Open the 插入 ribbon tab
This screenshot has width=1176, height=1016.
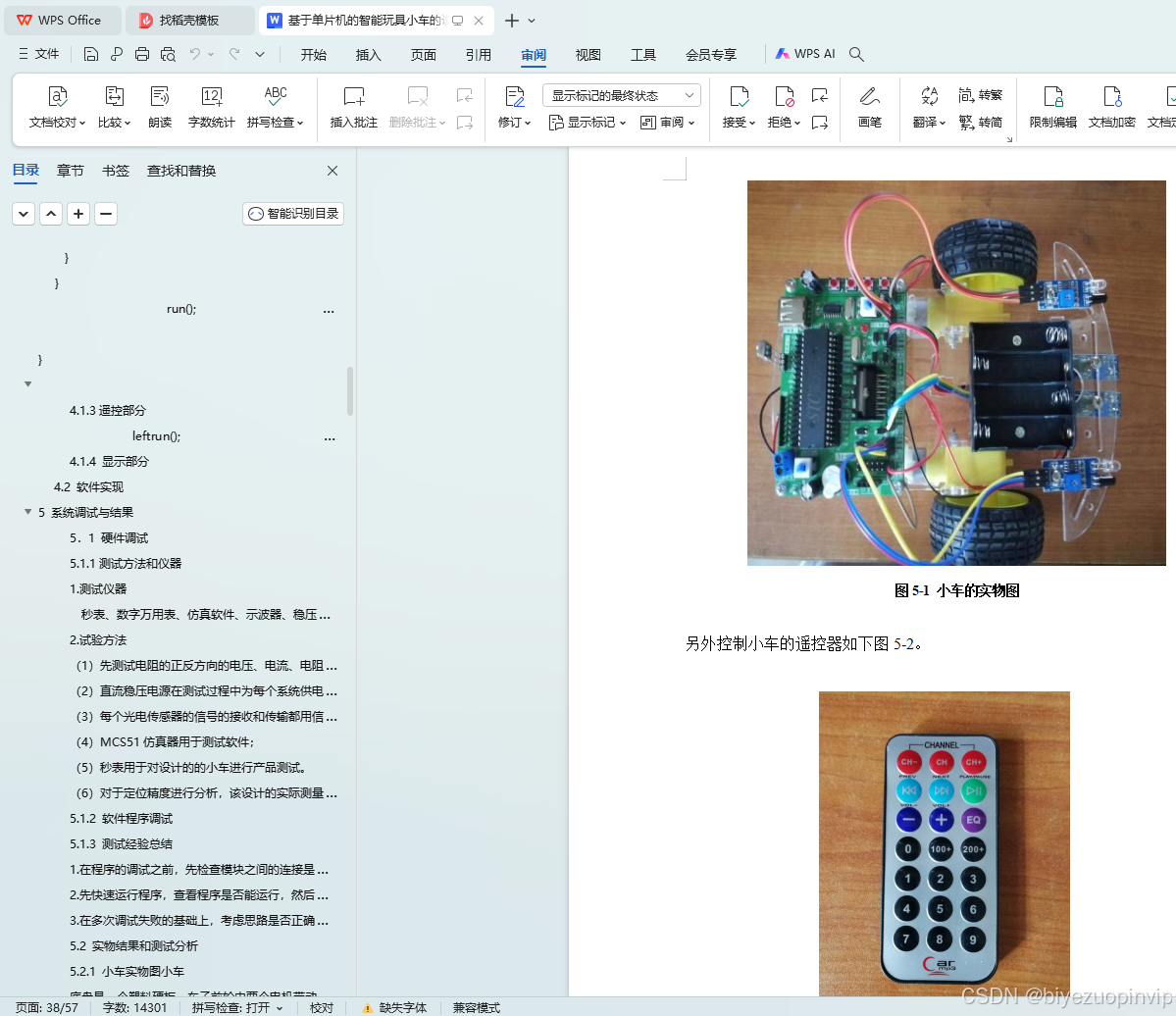(368, 55)
